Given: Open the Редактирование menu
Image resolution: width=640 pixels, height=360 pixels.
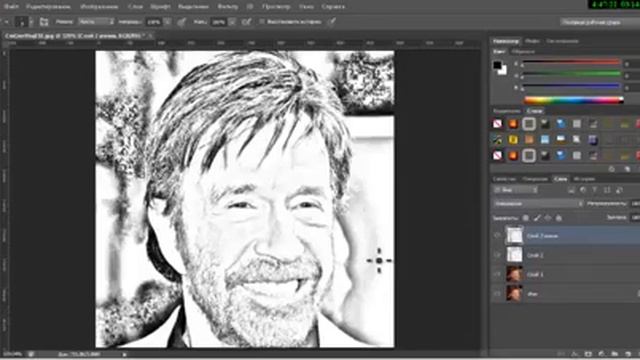Looking at the screenshot, I should tap(48, 7).
